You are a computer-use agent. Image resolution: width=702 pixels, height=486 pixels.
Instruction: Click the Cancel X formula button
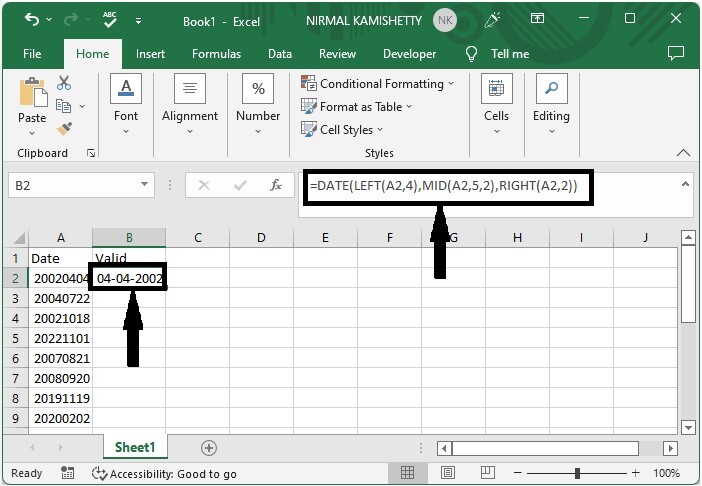pyautogui.click(x=204, y=185)
